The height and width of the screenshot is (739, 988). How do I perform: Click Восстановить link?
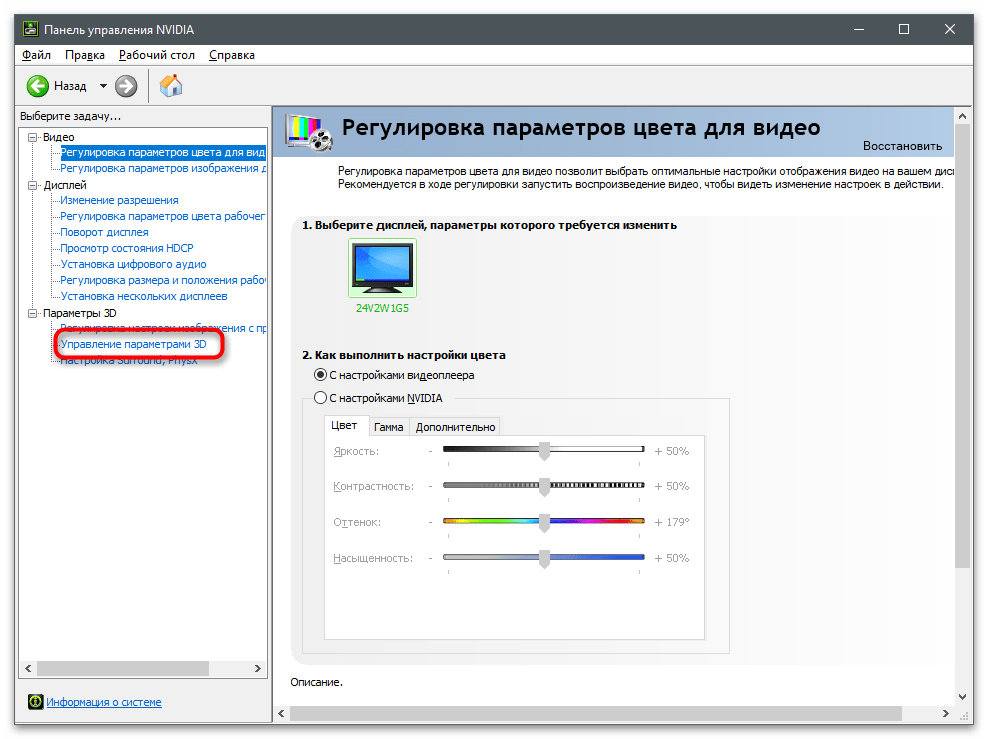pos(902,146)
